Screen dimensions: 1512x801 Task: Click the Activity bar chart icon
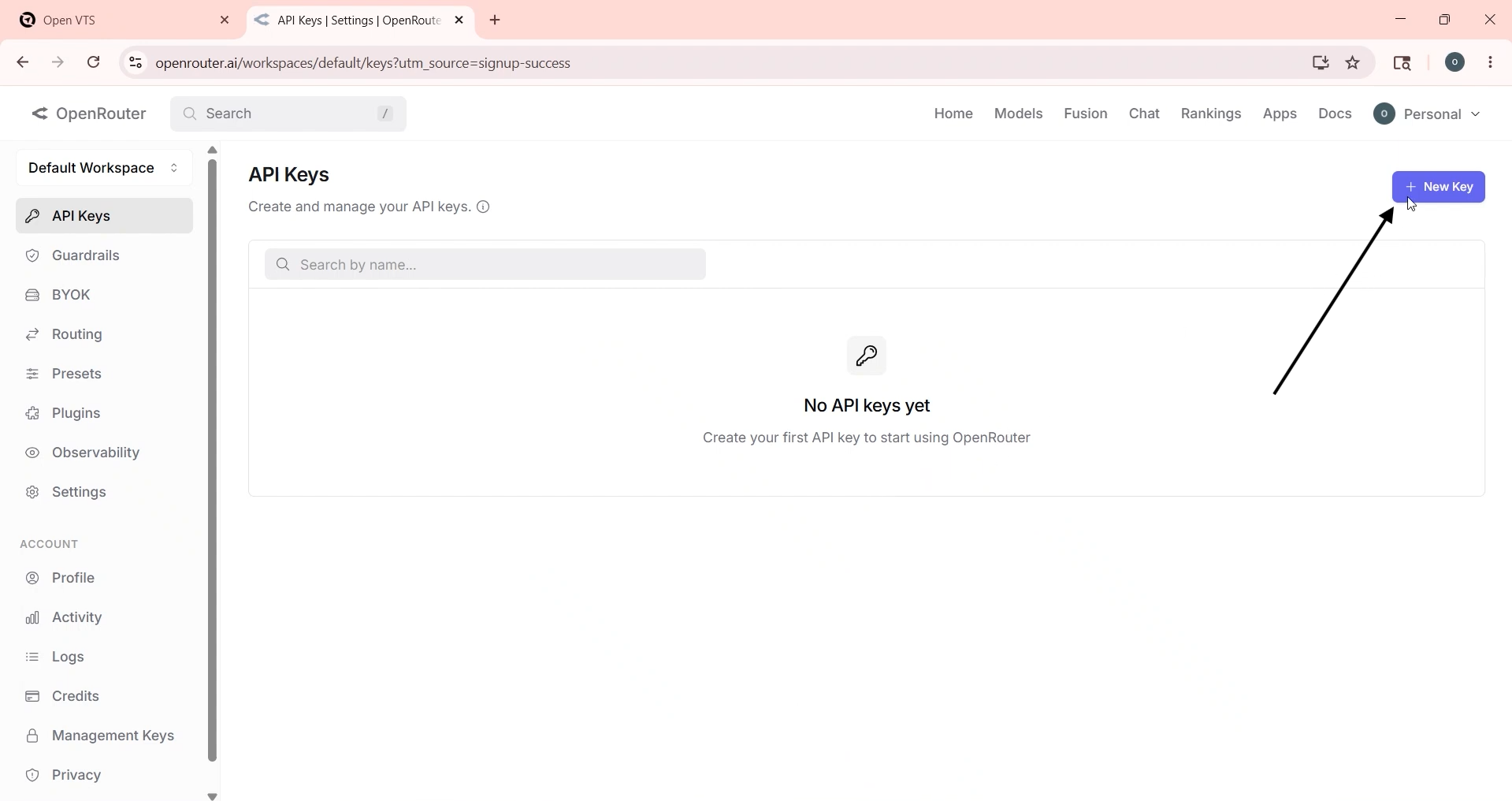tap(32, 618)
